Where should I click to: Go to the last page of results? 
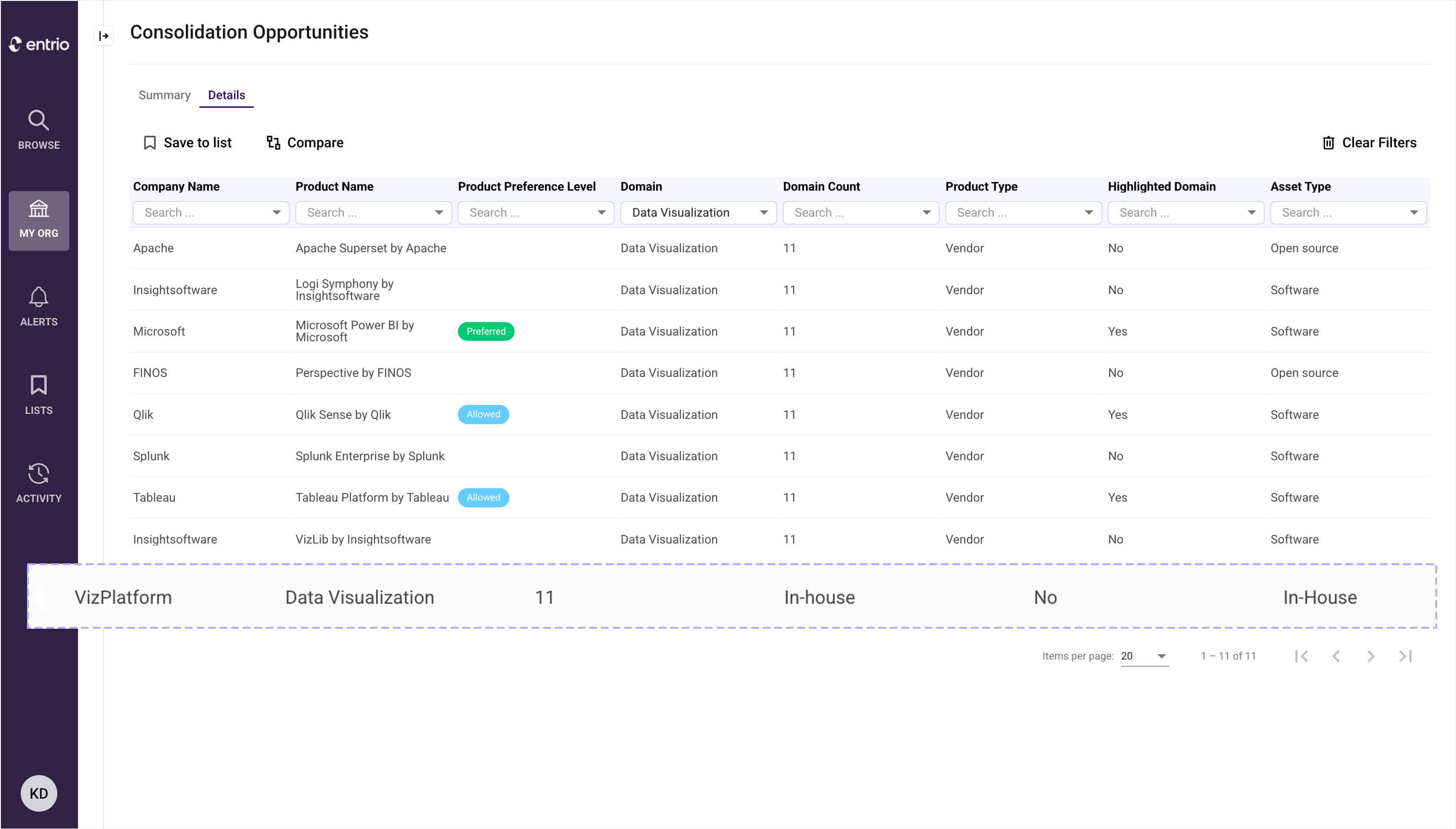(1405, 656)
